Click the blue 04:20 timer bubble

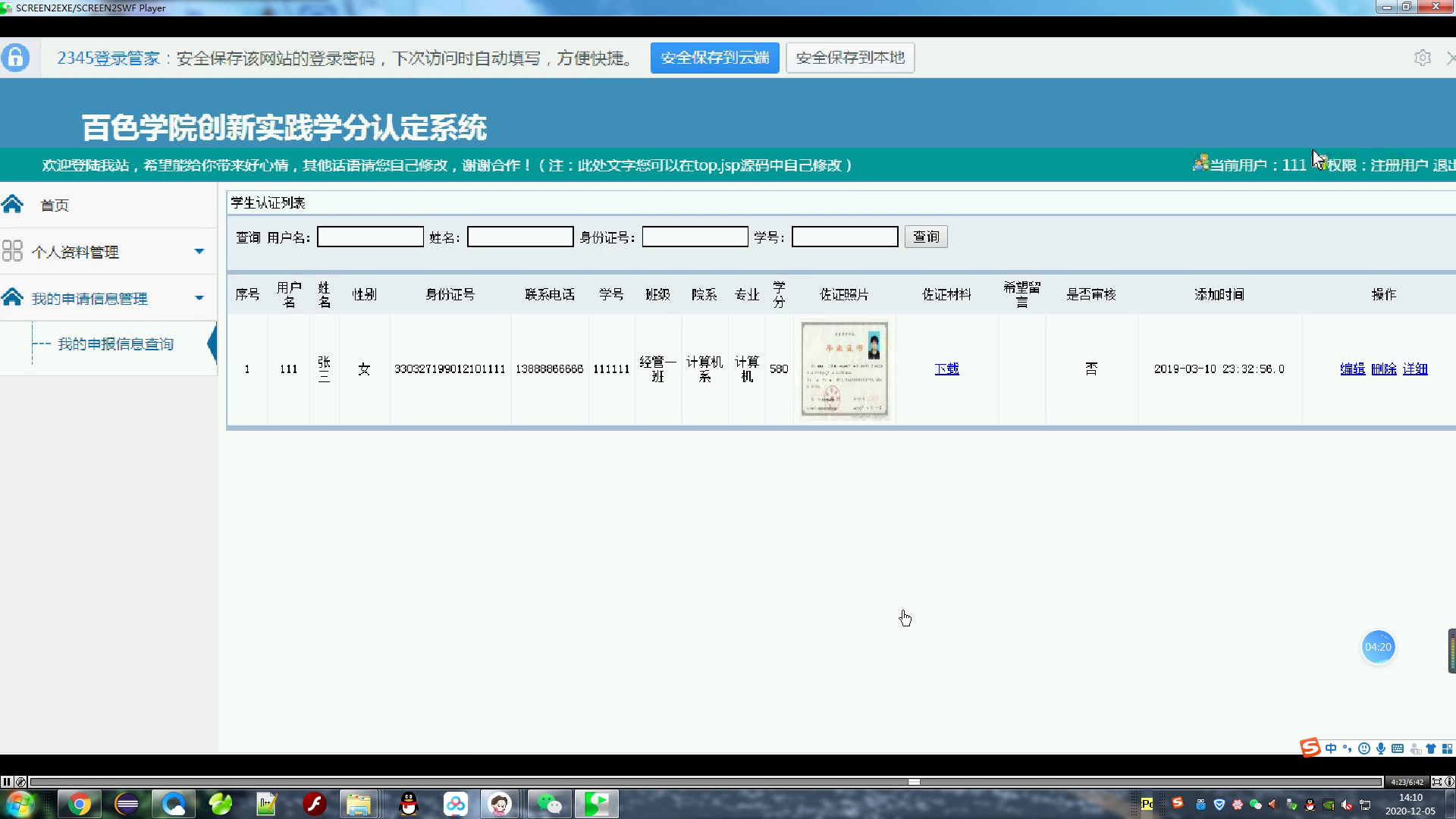point(1378,647)
